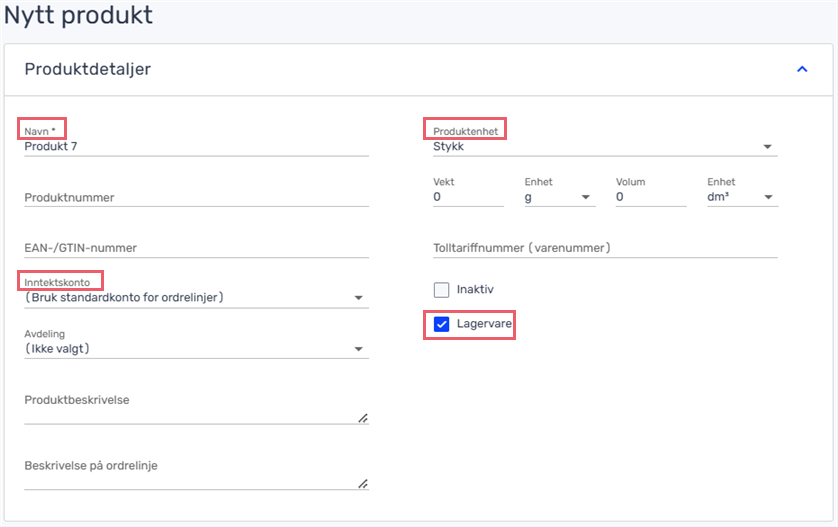Select the Stykk value in Produktenhet

448,146
